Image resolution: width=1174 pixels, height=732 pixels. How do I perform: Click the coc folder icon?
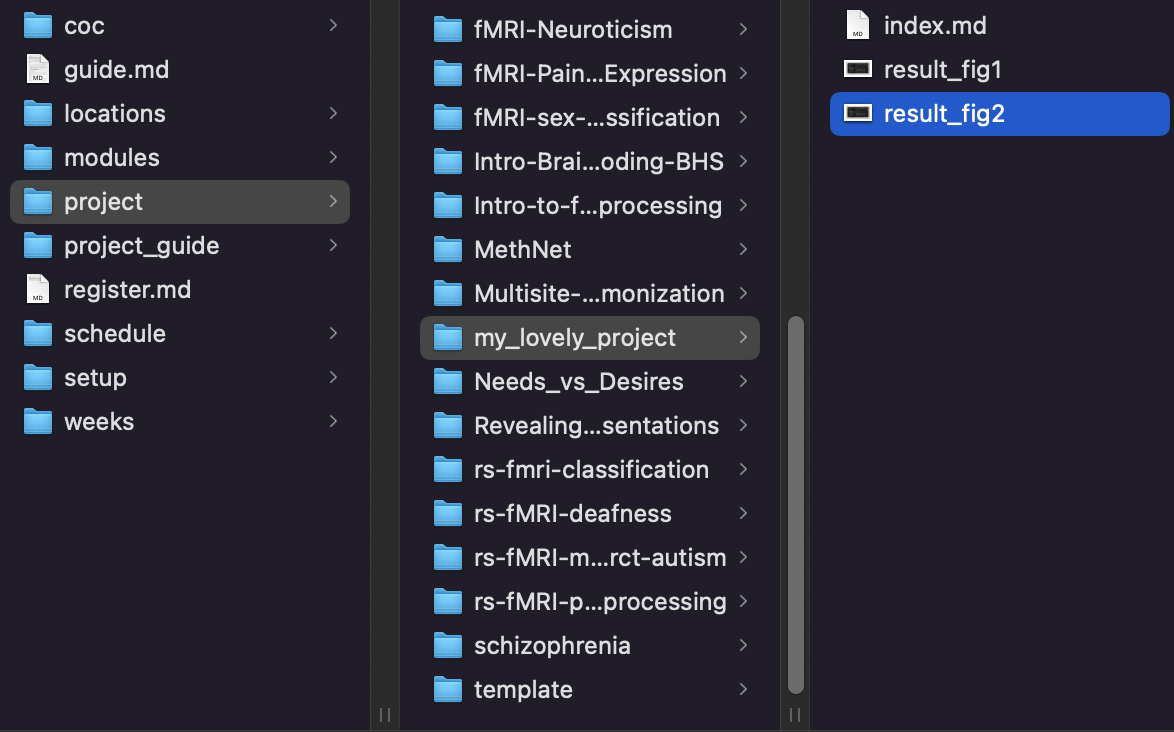[37, 26]
